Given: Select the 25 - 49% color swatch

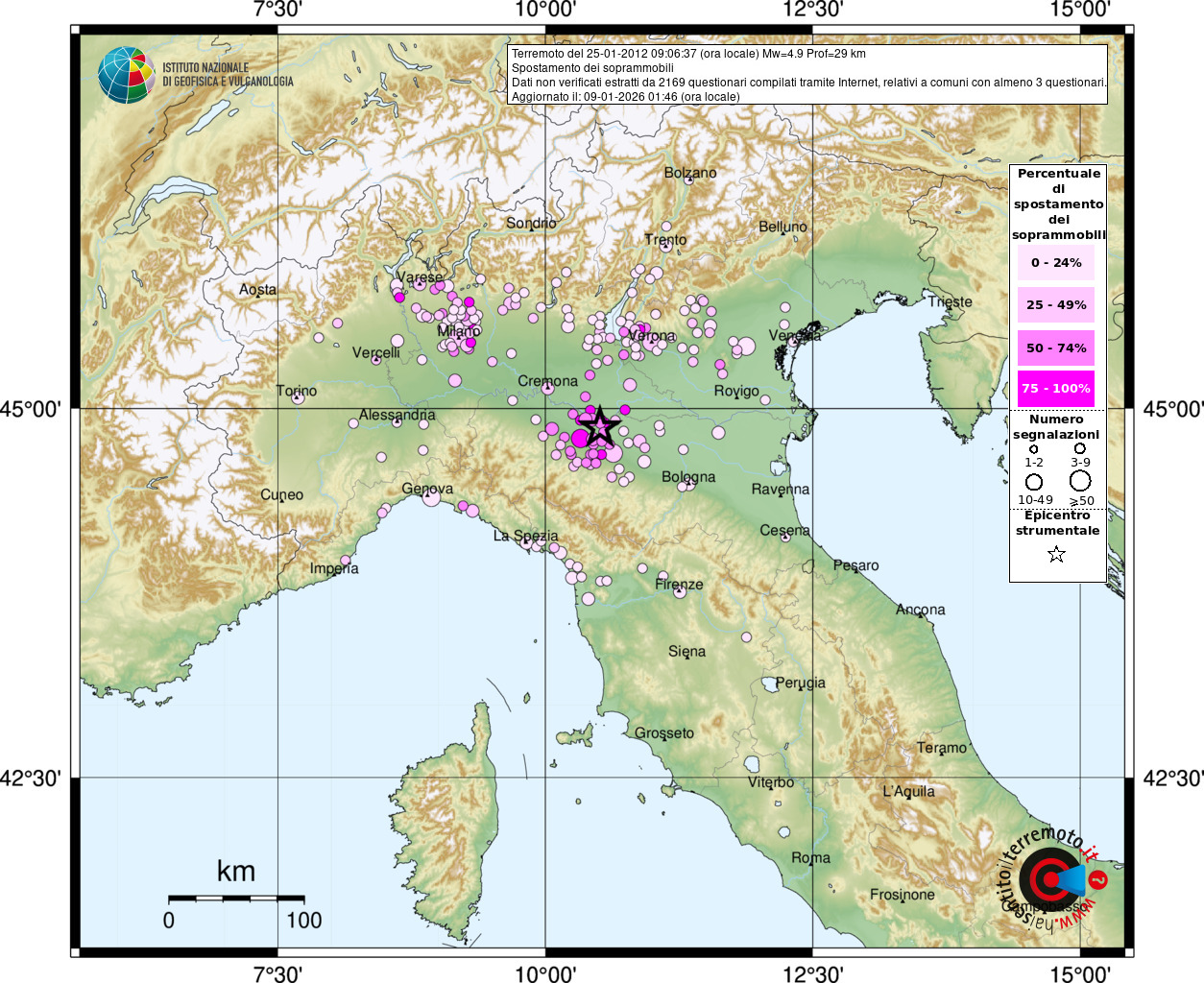Looking at the screenshot, I should [1056, 304].
